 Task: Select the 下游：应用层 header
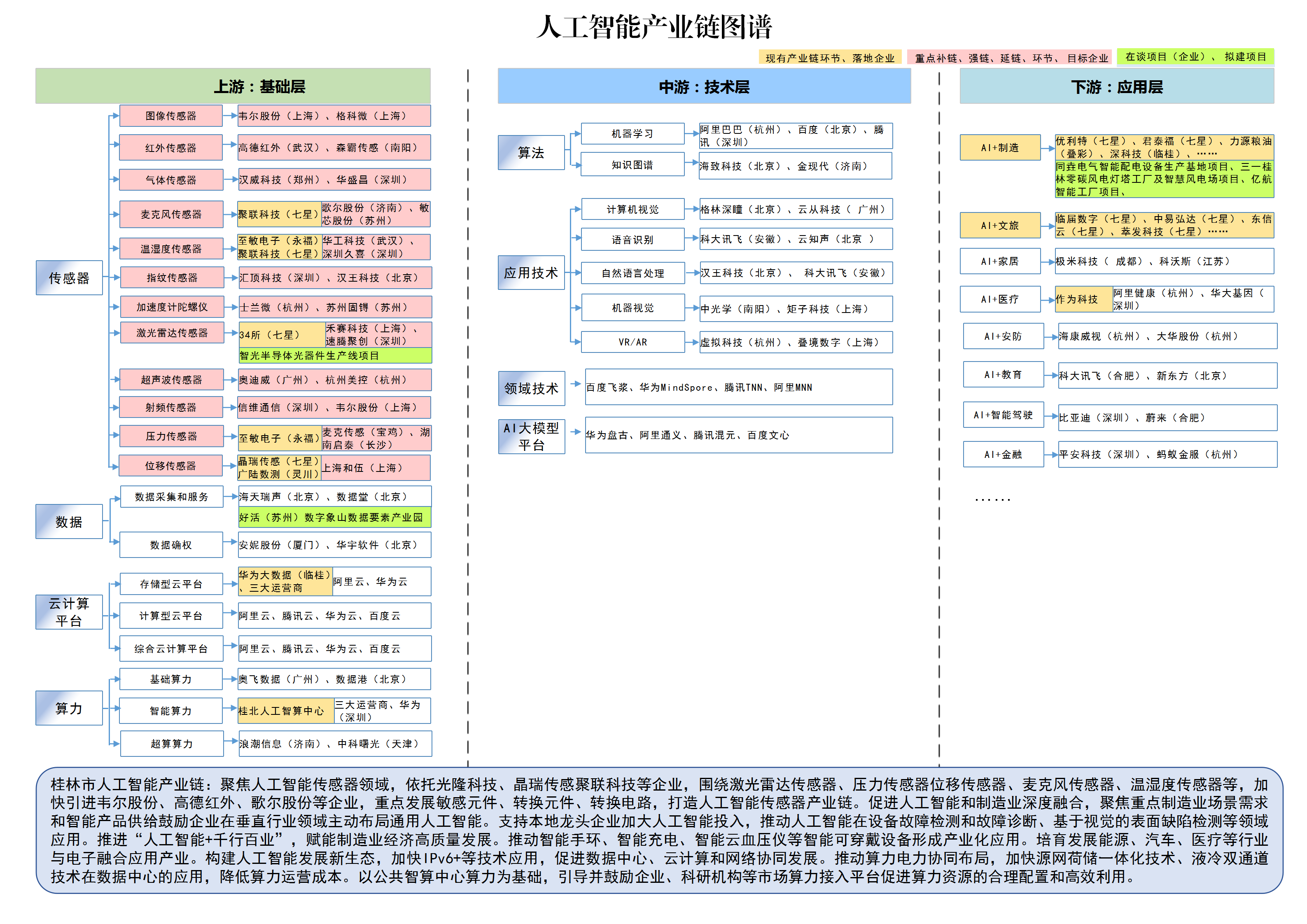pos(1116,86)
